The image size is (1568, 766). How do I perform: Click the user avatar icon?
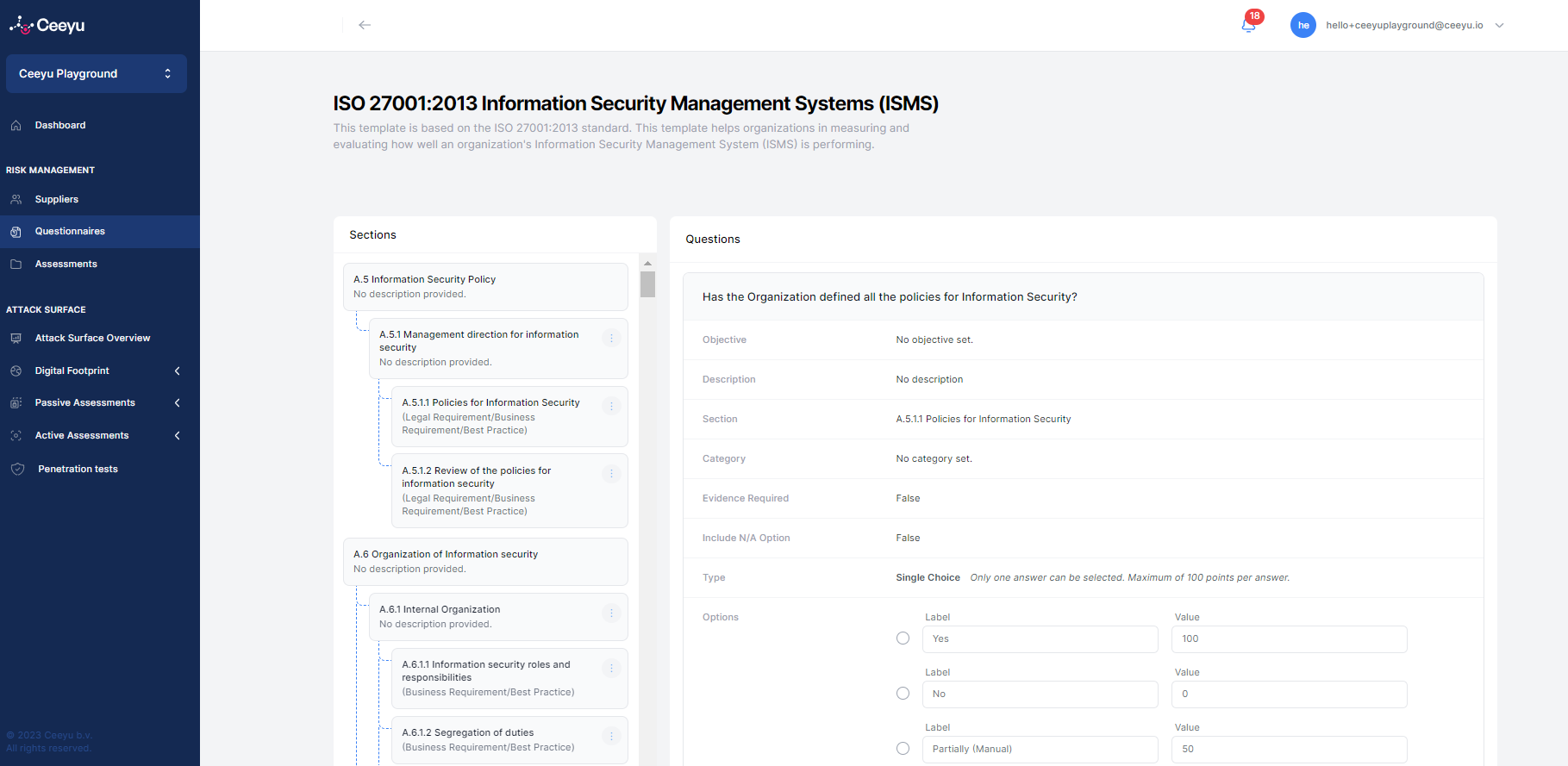(x=1303, y=25)
